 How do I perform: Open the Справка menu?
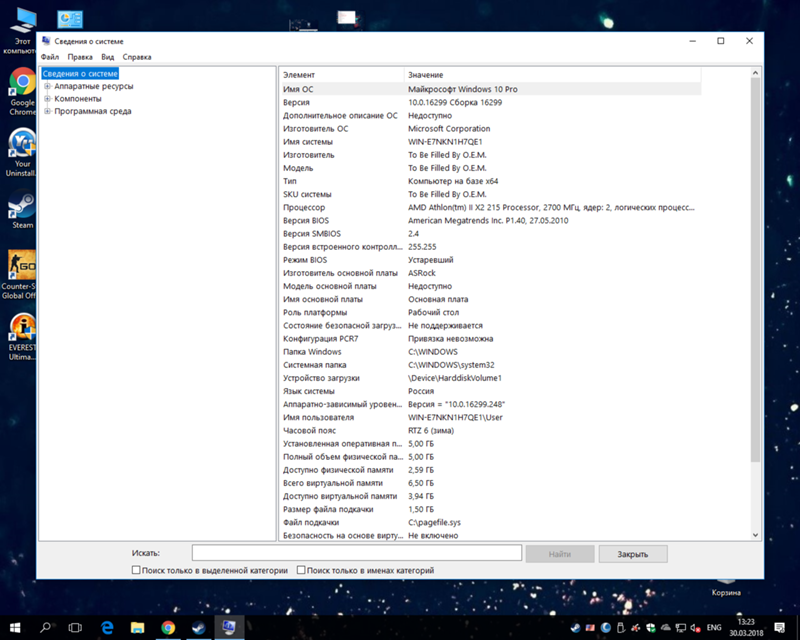pos(137,57)
